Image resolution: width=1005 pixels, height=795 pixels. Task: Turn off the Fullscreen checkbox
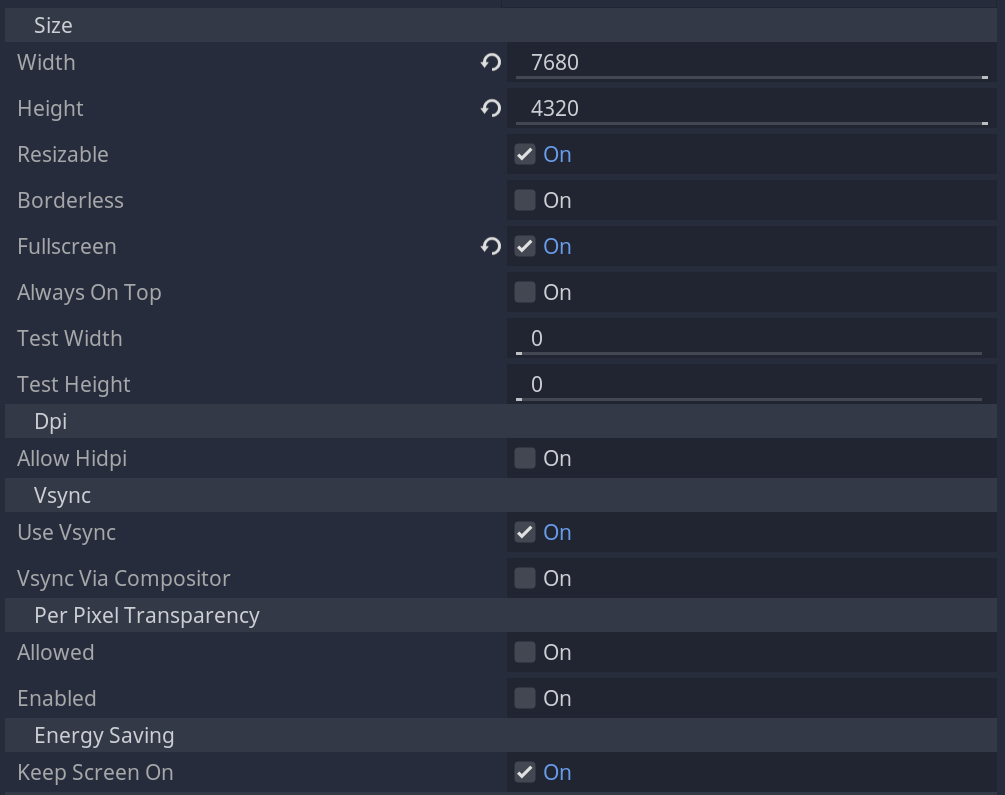[524, 246]
